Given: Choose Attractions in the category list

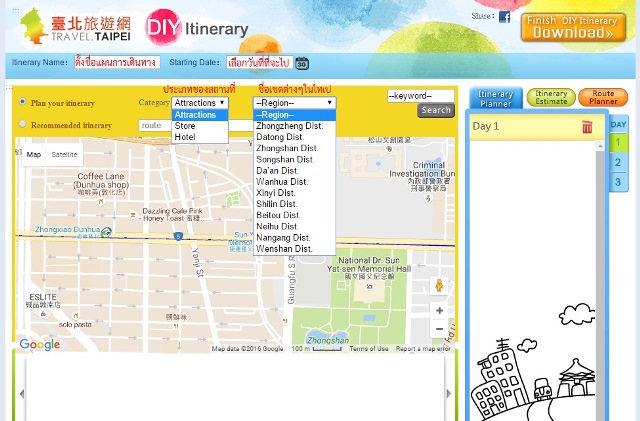Looking at the screenshot, I should click(x=200, y=115).
